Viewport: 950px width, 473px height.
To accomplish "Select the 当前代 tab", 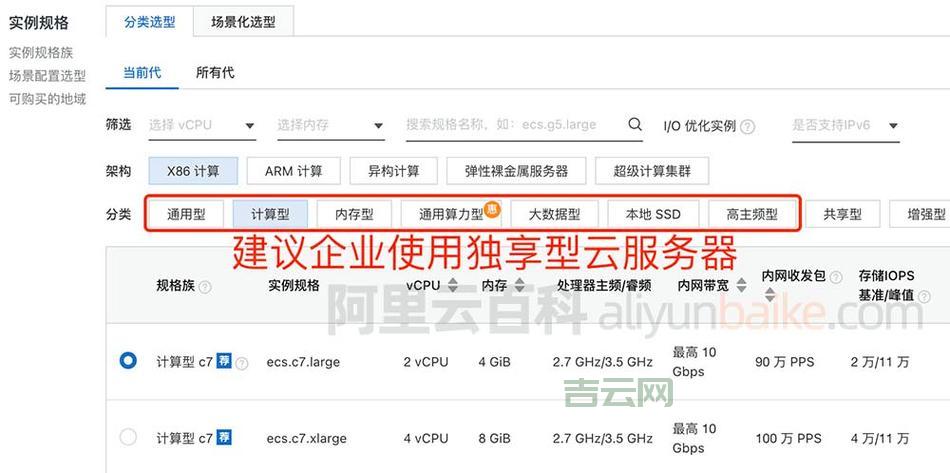I will pos(142,73).
